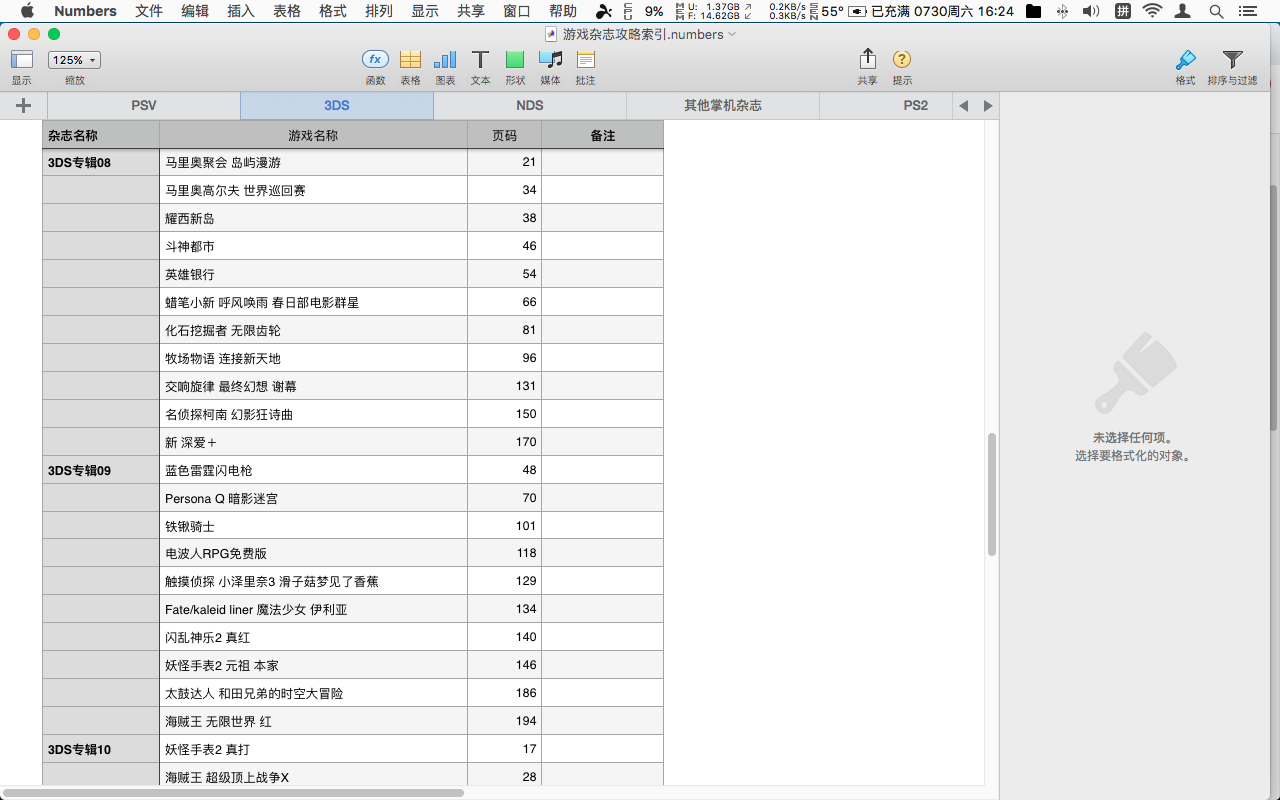
Task: Switch to the NDS sheet tab
Action: pos(530,105)
